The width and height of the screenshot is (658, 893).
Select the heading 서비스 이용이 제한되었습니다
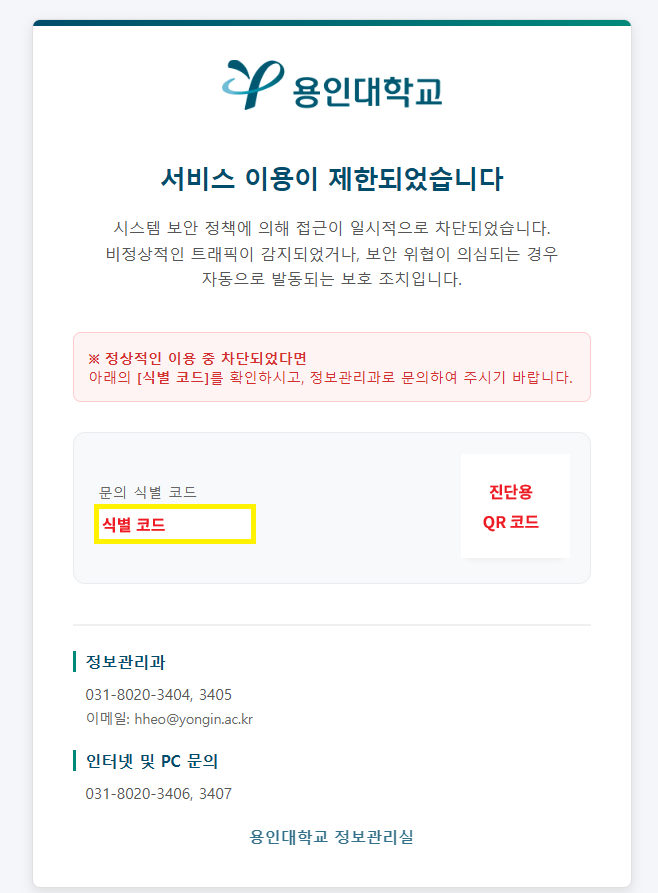pos(331,179)
